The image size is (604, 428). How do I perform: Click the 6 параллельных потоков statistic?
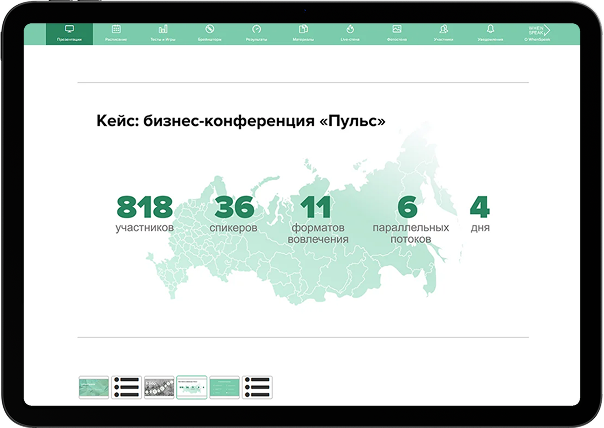pyautogui.click(x=406, y=219)
